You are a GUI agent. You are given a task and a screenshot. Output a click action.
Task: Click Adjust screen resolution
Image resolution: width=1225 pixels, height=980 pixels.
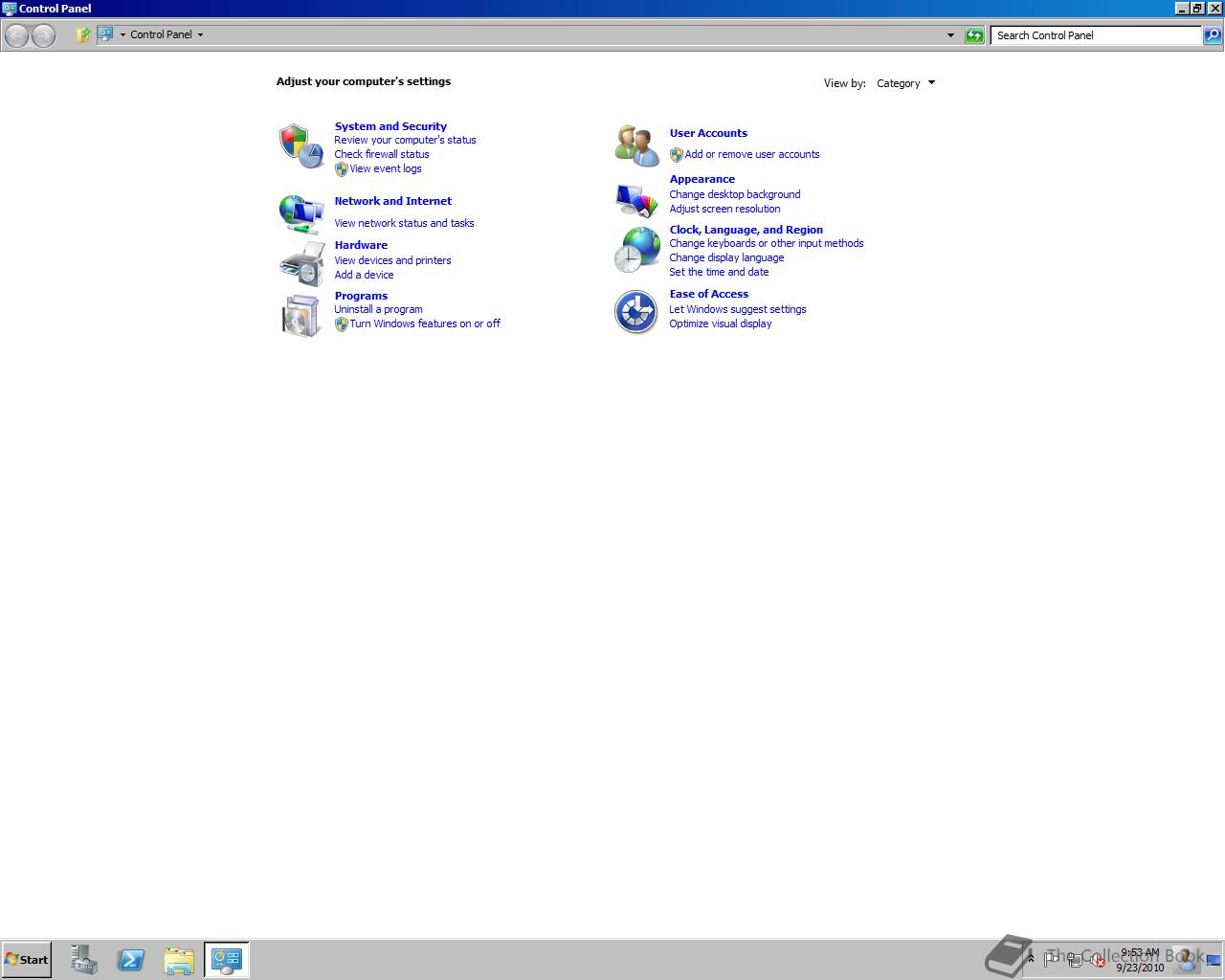[724, 209]
